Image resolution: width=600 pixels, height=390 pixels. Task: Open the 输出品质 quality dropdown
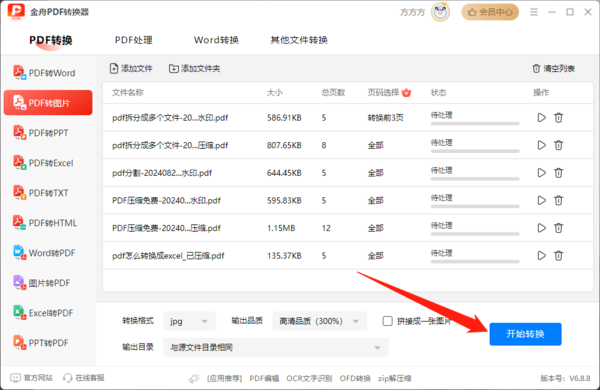tap(320, 321)
